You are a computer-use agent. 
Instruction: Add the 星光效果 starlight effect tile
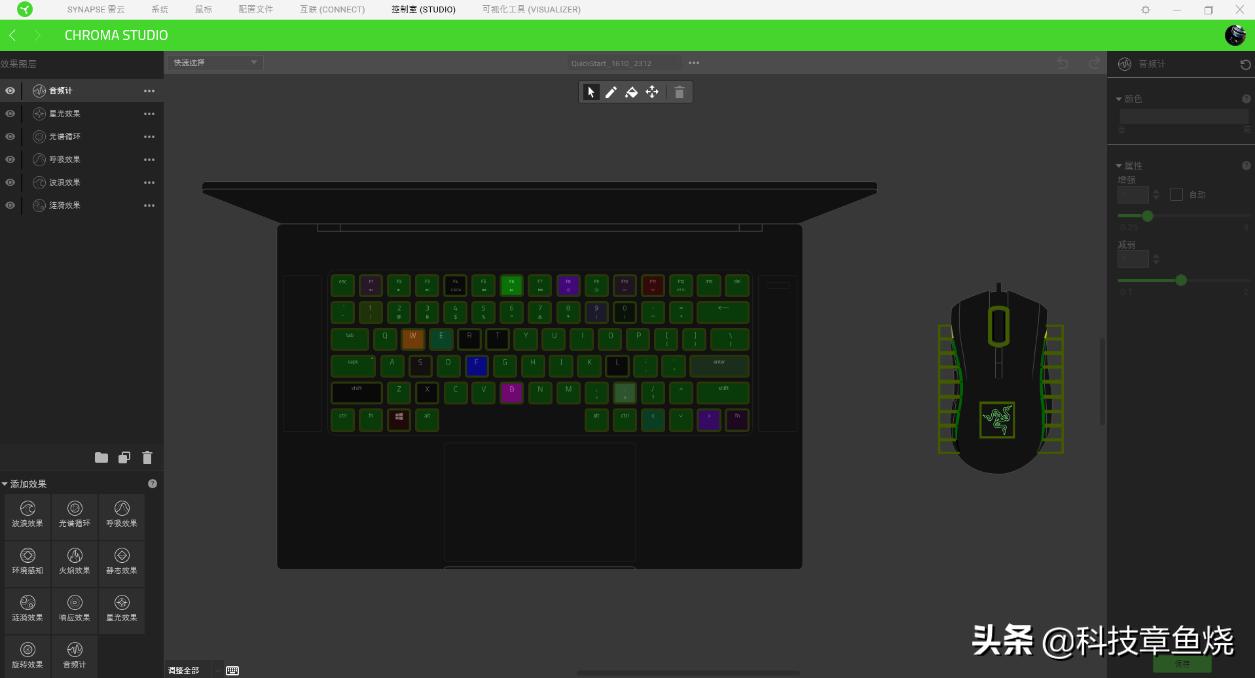click(122, 609)
